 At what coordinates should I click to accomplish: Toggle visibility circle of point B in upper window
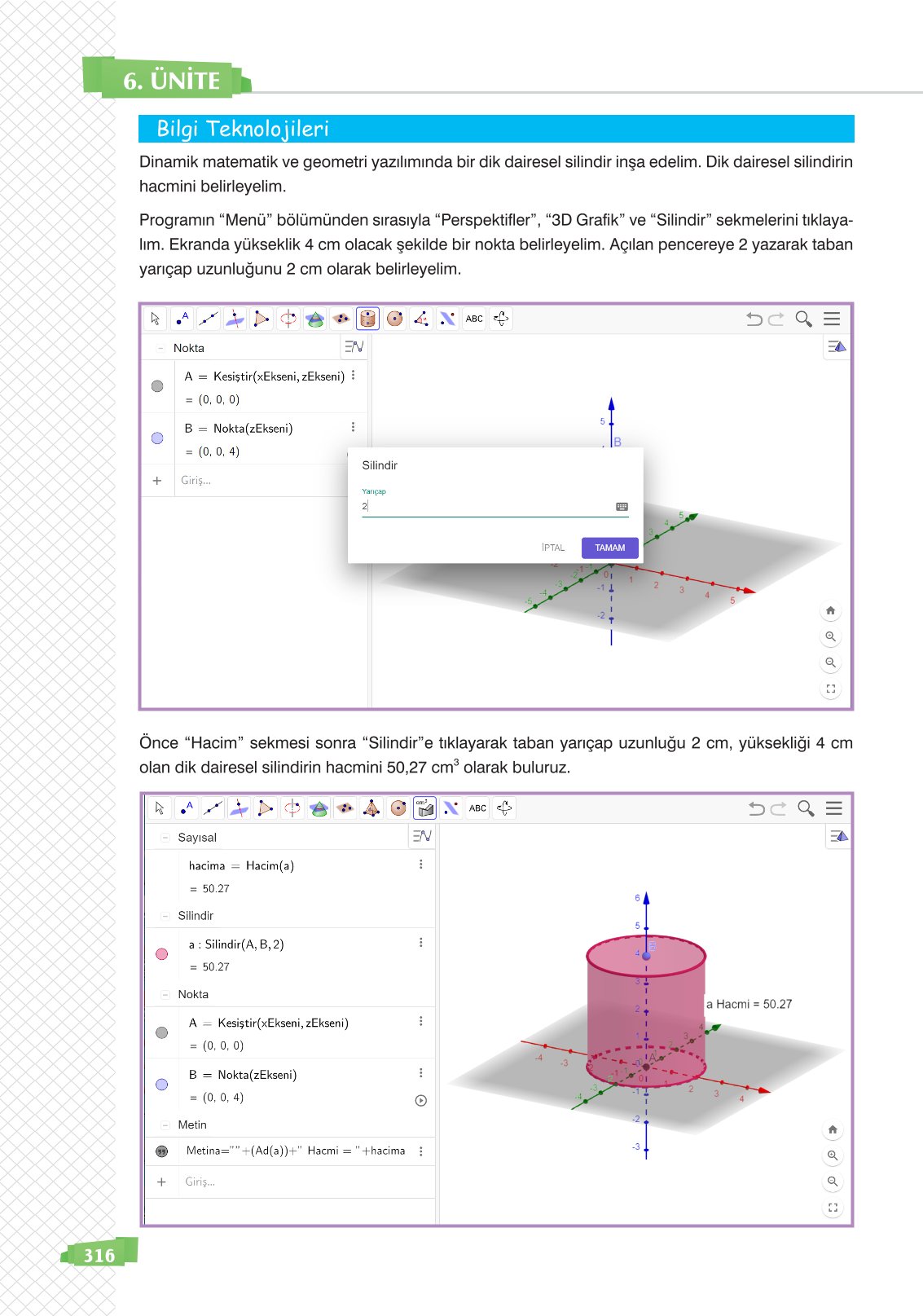(x=157, y=438)
